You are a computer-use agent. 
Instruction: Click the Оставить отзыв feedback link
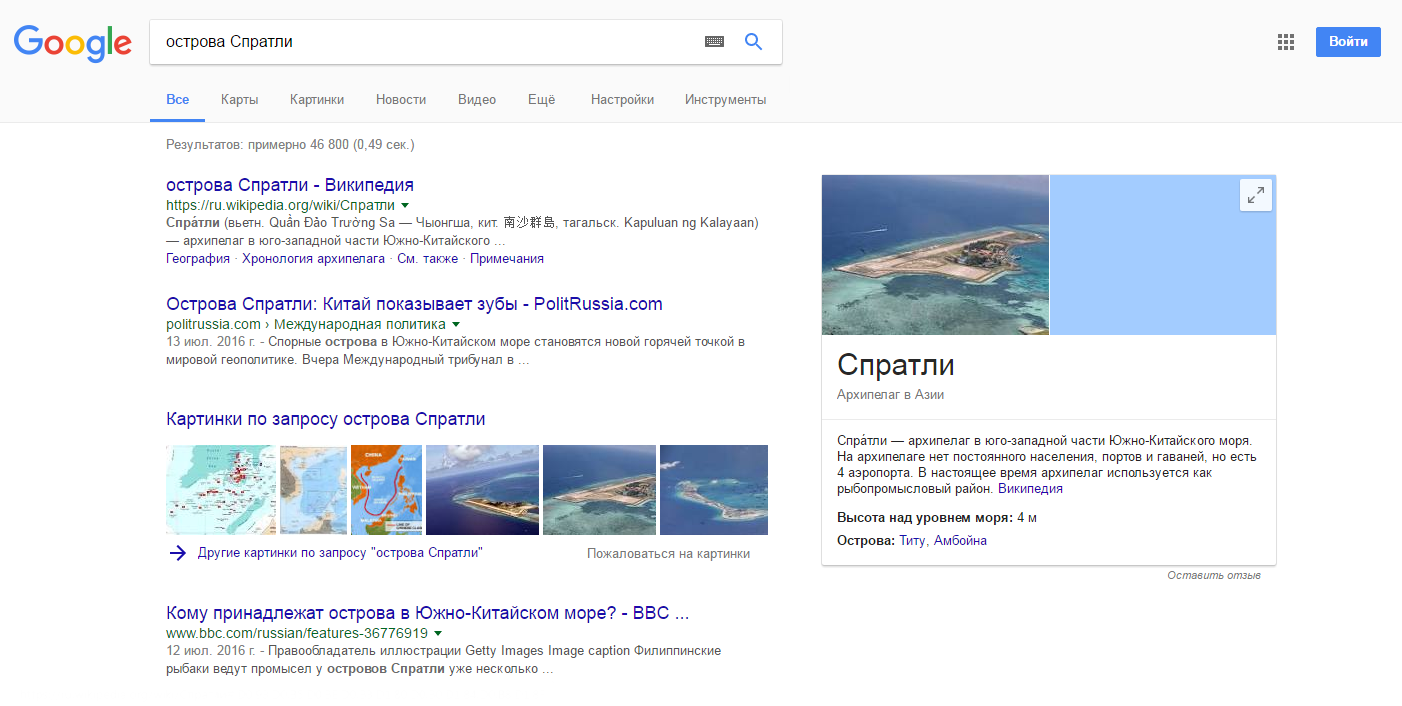click(x=1214, y=576)
